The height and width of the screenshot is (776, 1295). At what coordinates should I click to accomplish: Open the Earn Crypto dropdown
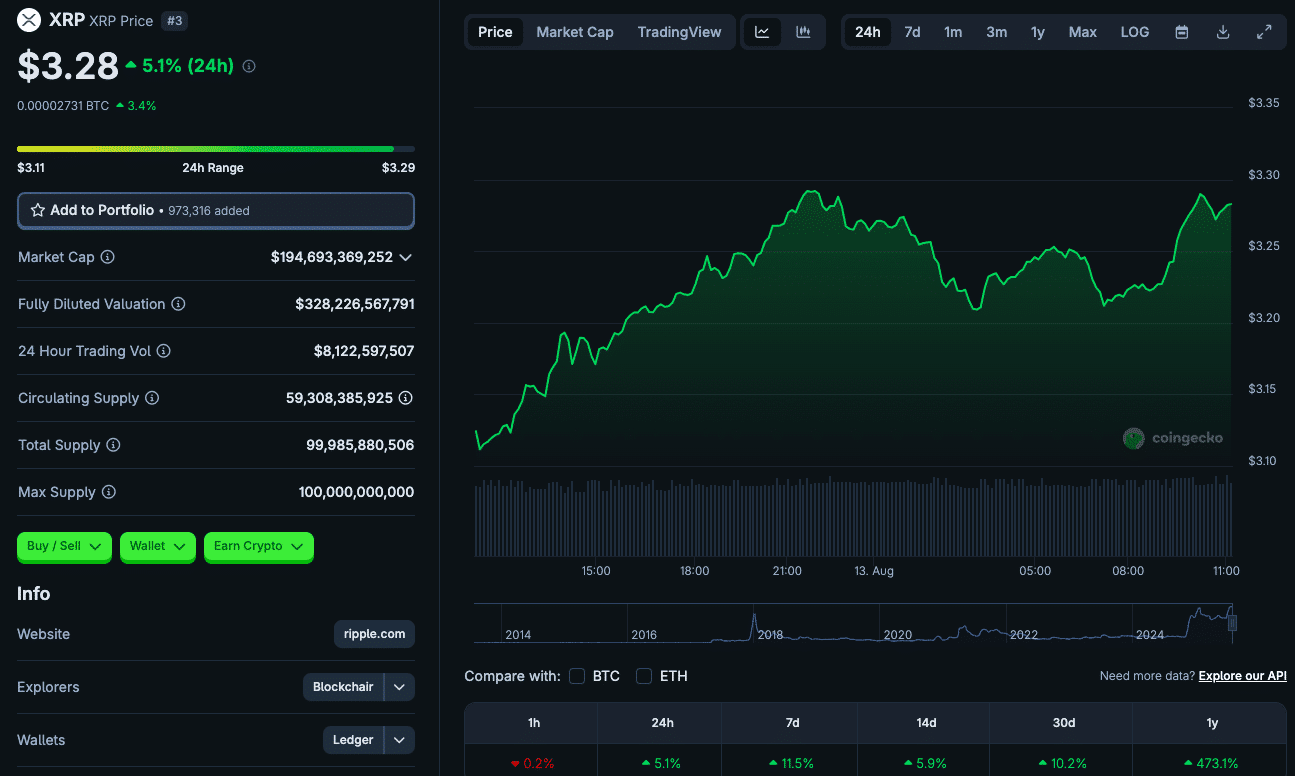point(259,546)
